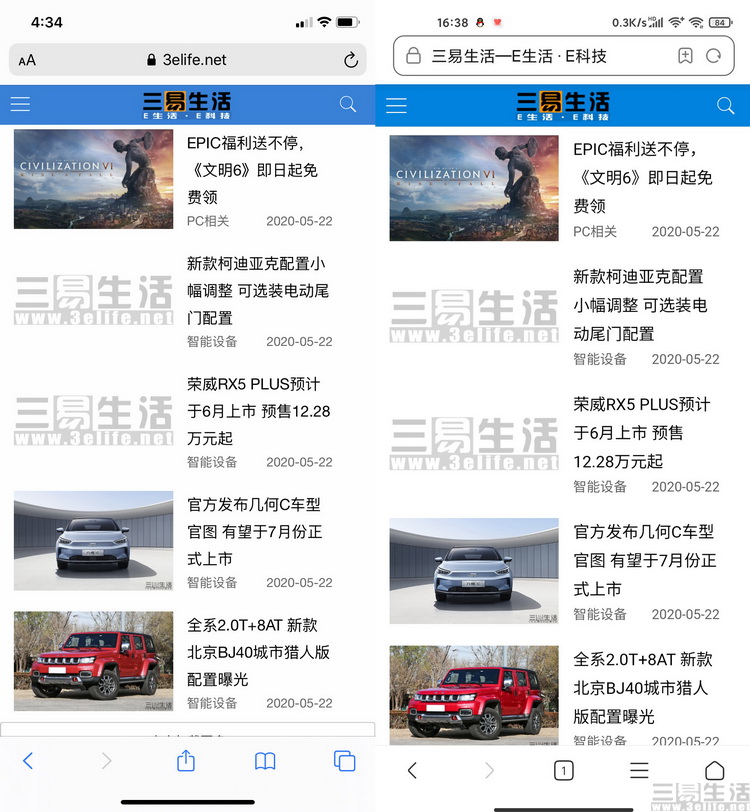The height and width of the screenshot is (812, 750).
Task: Open tab count icon showing 1
Action: pyautogui.click(x=564, y=771)
